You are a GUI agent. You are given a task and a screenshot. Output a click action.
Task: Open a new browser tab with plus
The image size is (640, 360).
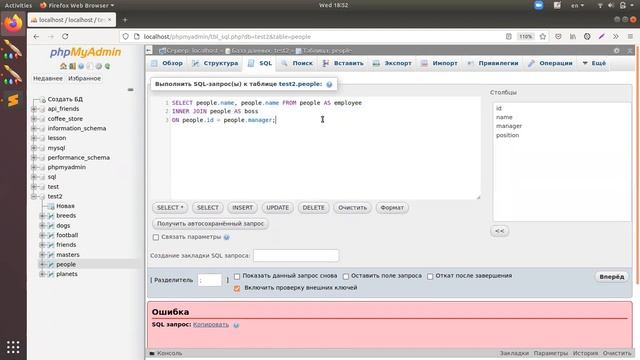125,20
